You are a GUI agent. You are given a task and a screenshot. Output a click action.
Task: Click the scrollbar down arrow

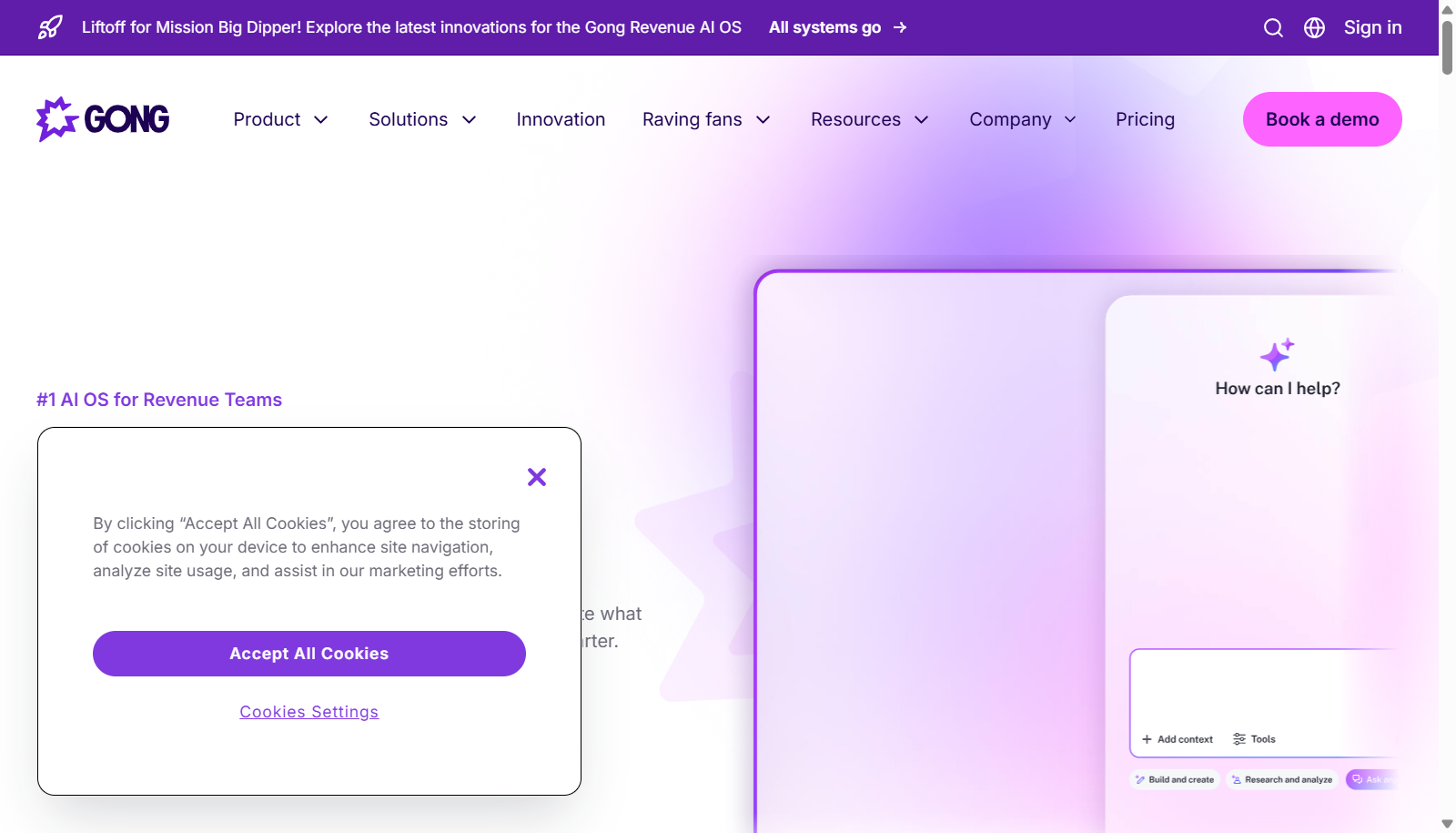click(x=1447, y=824)
